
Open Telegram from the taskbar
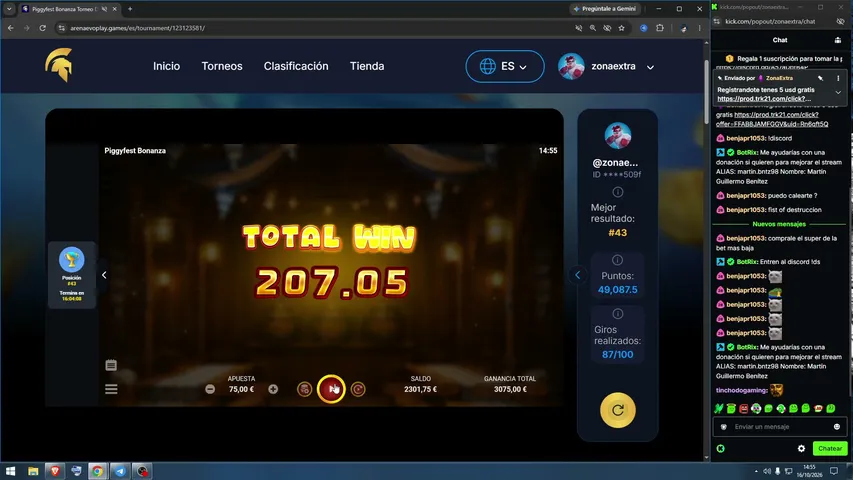120,471
